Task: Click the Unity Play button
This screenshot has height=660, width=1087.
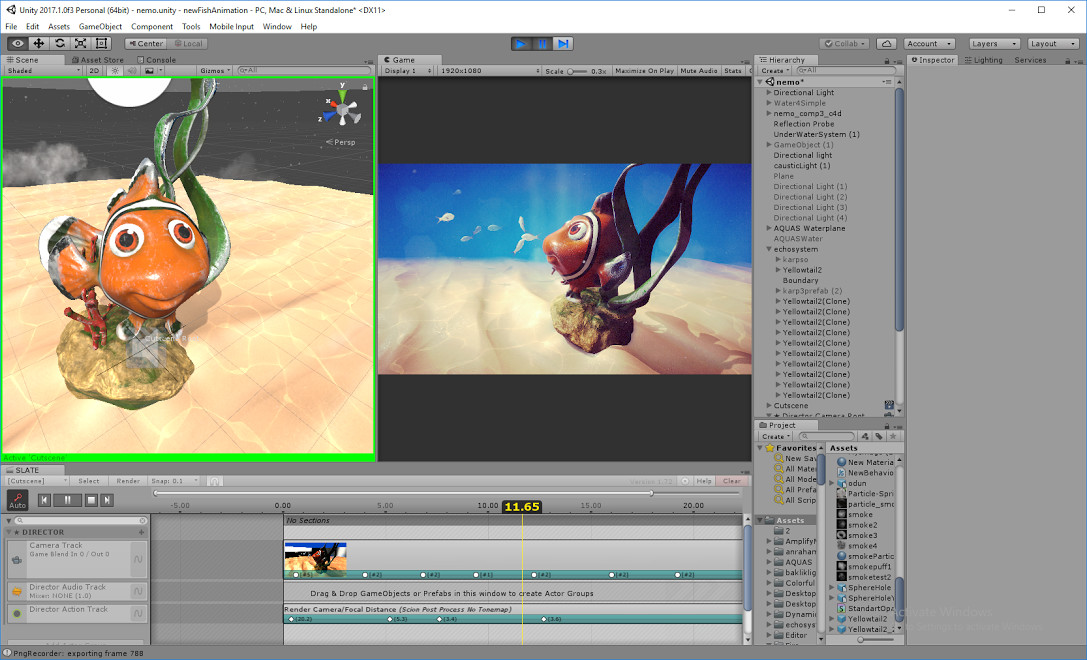Action: pos(521,44)
